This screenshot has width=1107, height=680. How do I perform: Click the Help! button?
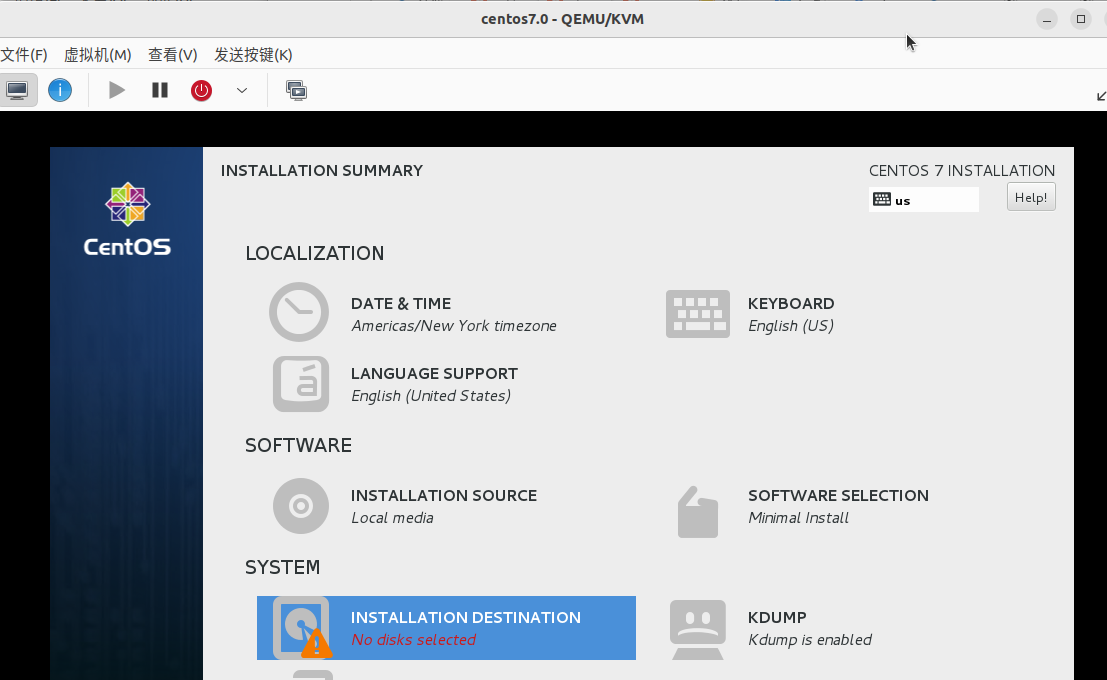[x=1030, y=198]
